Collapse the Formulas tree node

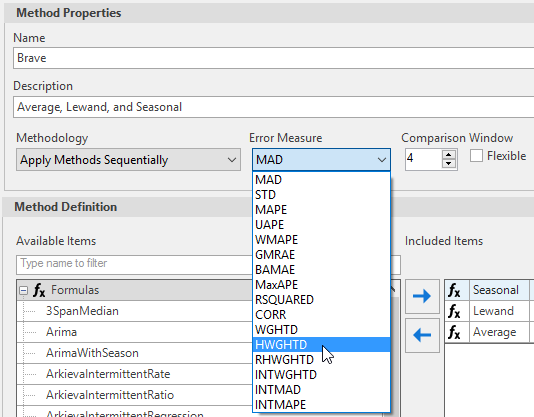[23, 291]
